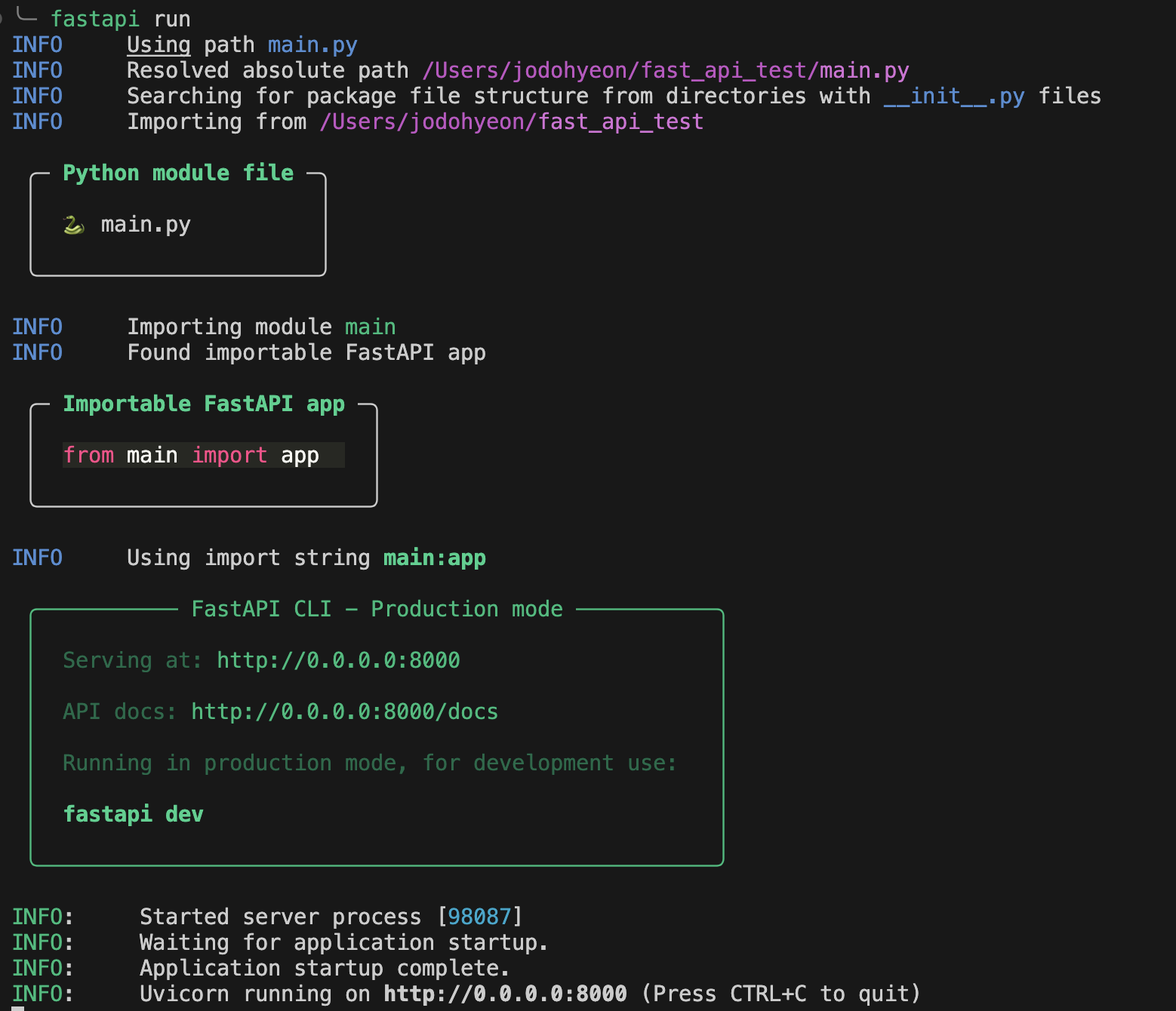
Task: Click the 'Python module file' box title
Action: click(x=178, y=173)
